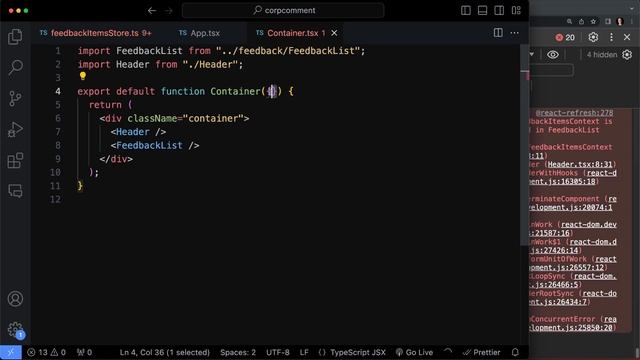Select the Container.tsx tab
Screen dimensions: 640x360
pyautogui.click(x=292, y=33)
